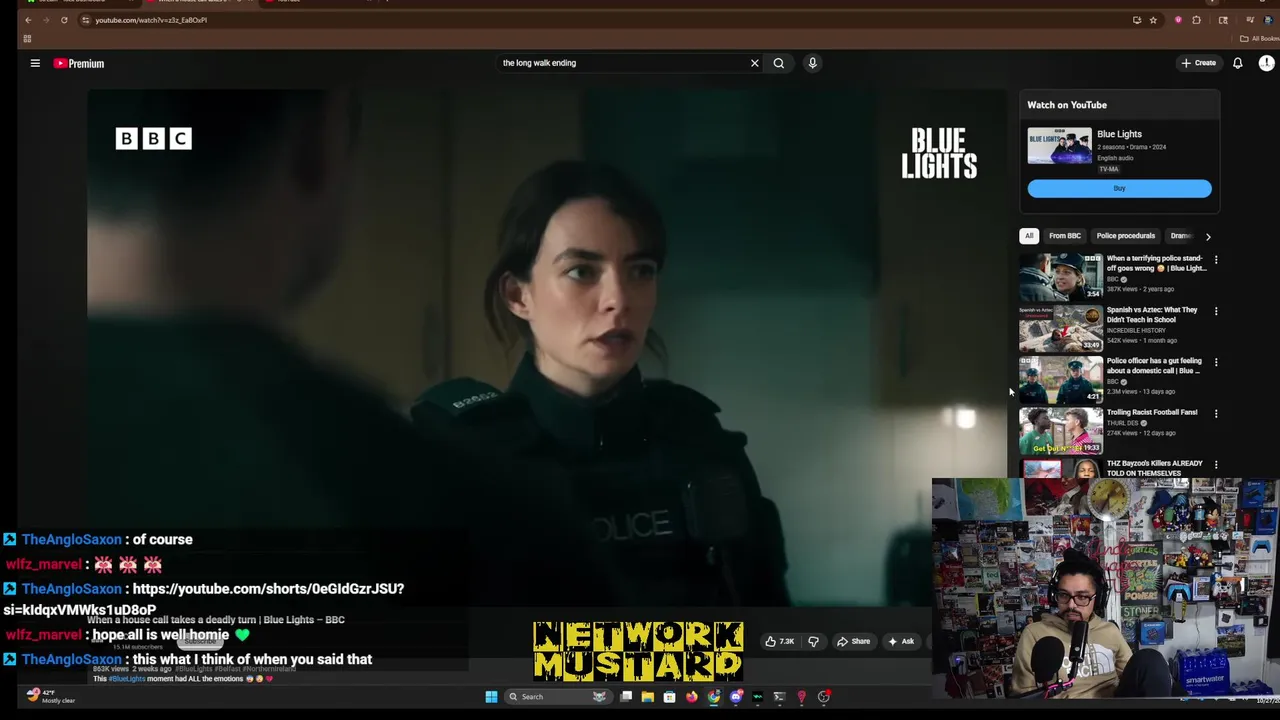Open Trolling Racist Football Fans thumbnail

pos(1061,431)
